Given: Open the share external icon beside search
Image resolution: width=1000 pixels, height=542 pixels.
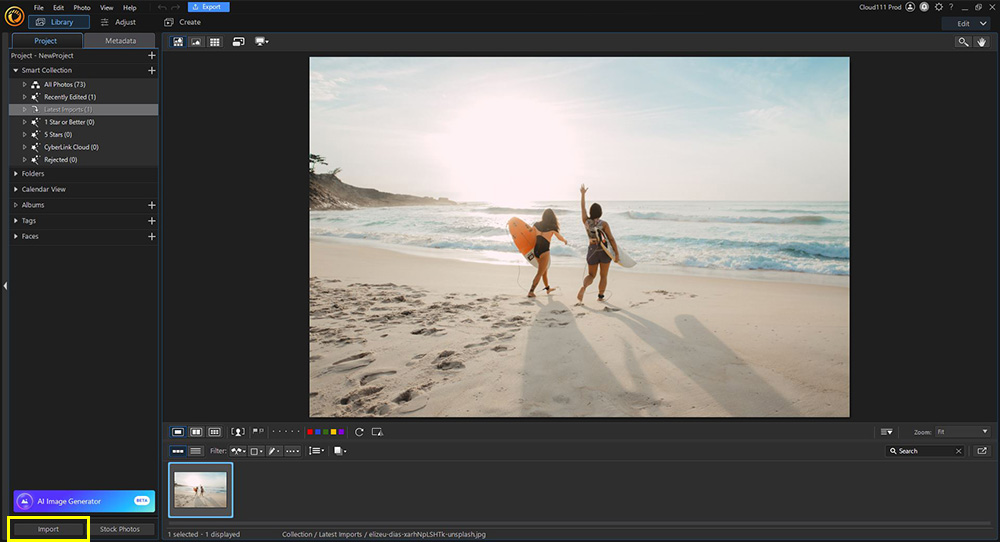Looking at the screenshot, I should coord(982,451).
